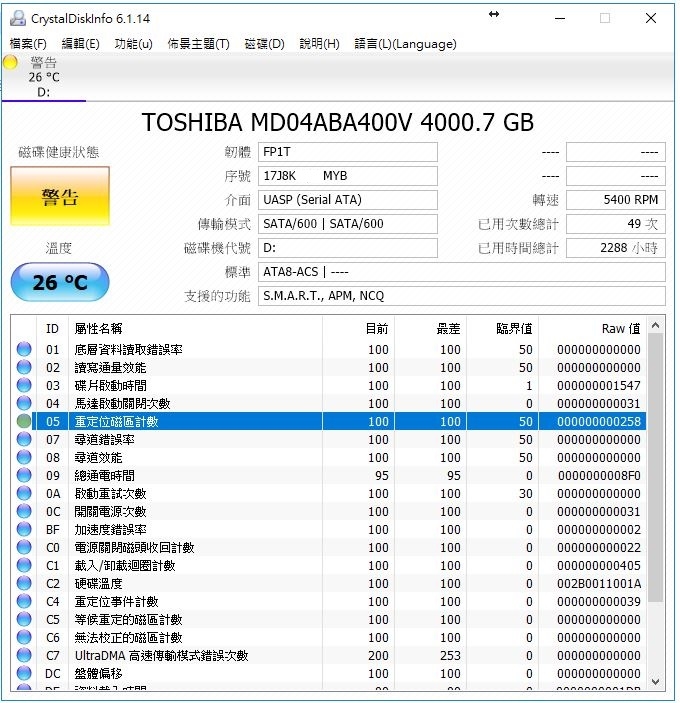
Task: Click status icon of row 08 尋道效能
Action: point(24,457)
